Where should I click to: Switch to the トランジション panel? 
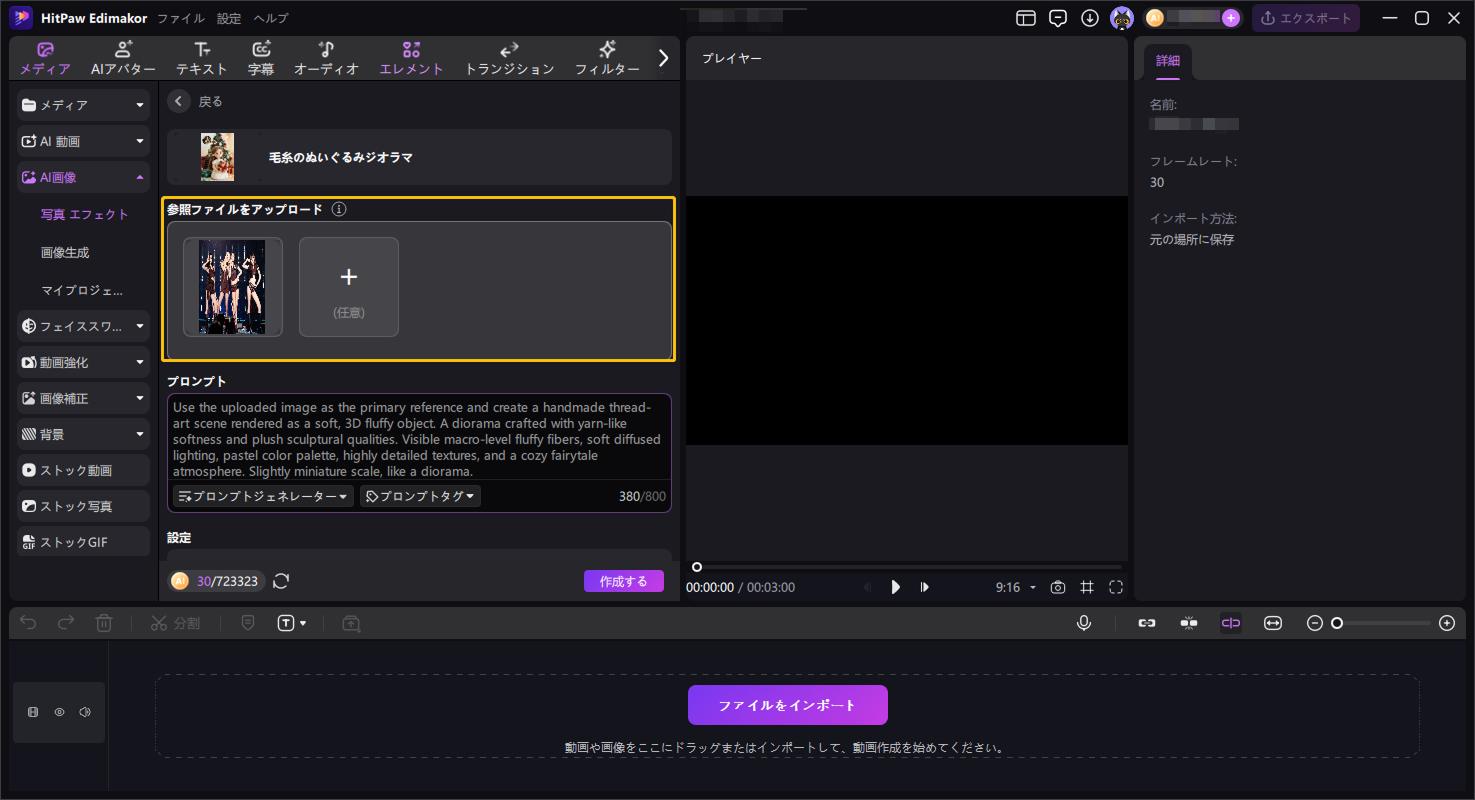tap(509, 57)
